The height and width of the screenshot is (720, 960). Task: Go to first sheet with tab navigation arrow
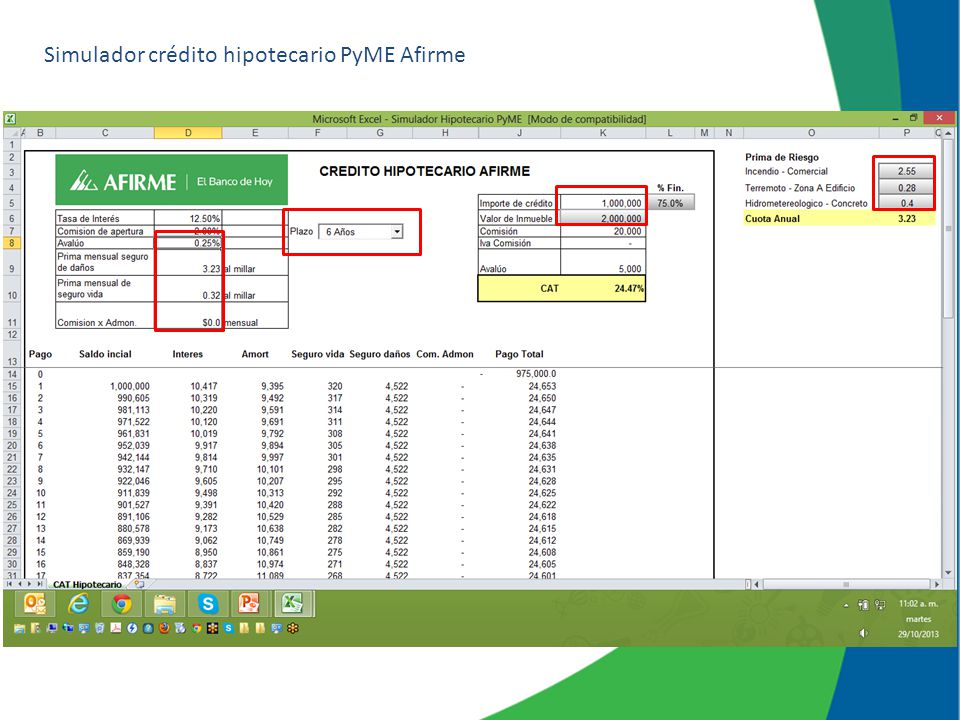(x=9, y=584)
